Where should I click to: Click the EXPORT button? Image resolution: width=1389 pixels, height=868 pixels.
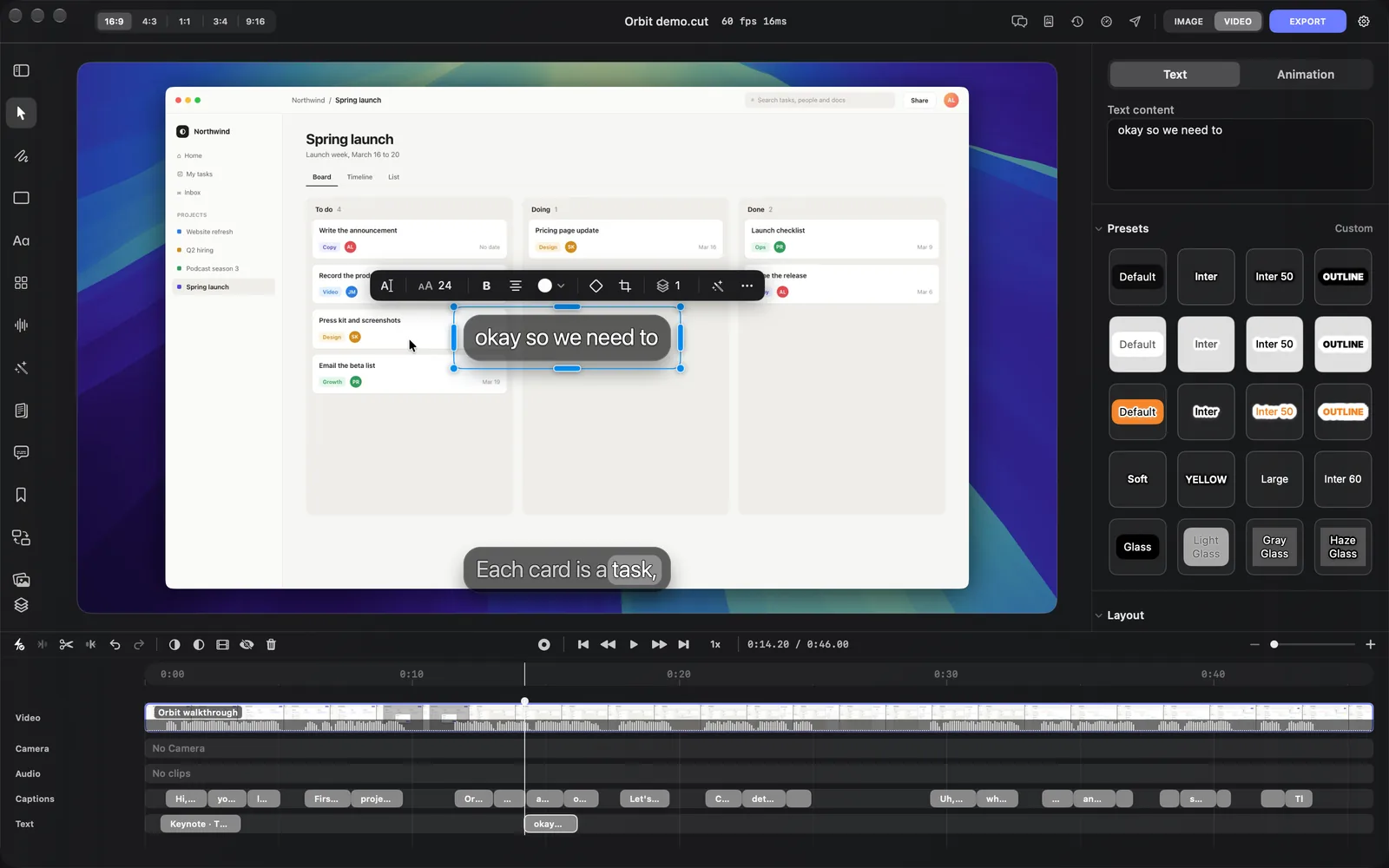tap(1307, 22)
